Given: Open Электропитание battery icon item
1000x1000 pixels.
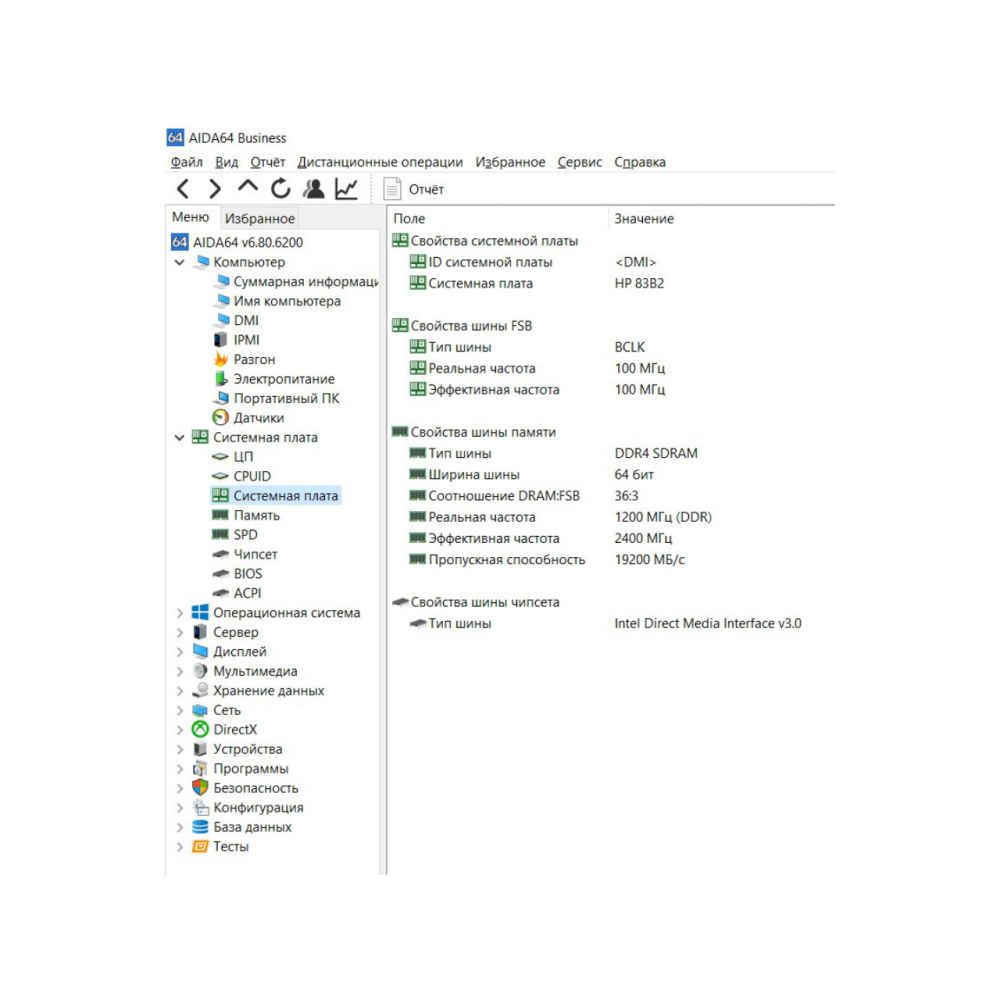Looking at the screenshot, I should point(274,379).
